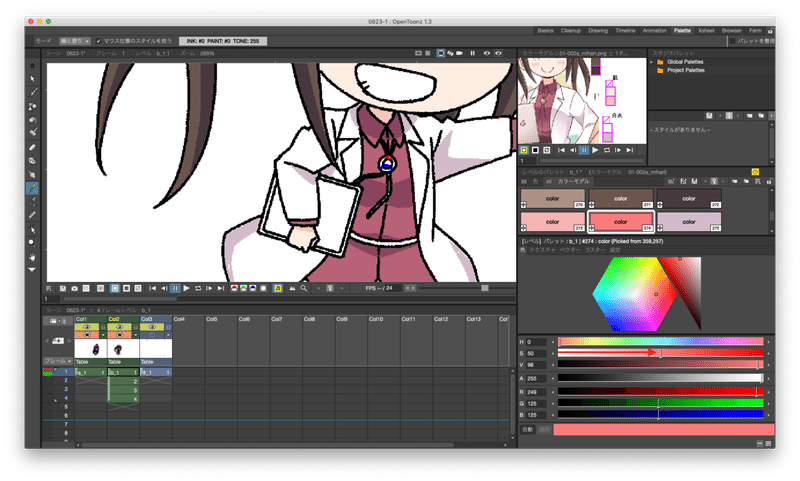This screenshot has height=481, width=800.
Task: Toggle the blue channel in viewer
Action: 253,289
